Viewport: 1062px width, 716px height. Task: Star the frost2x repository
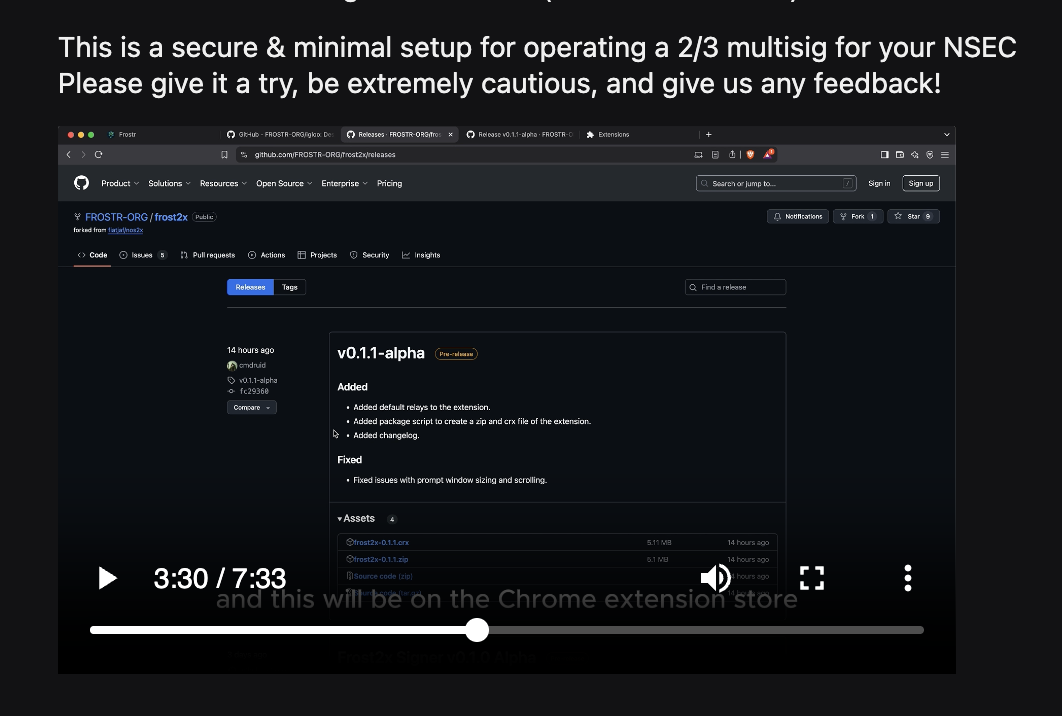[913, 217]
